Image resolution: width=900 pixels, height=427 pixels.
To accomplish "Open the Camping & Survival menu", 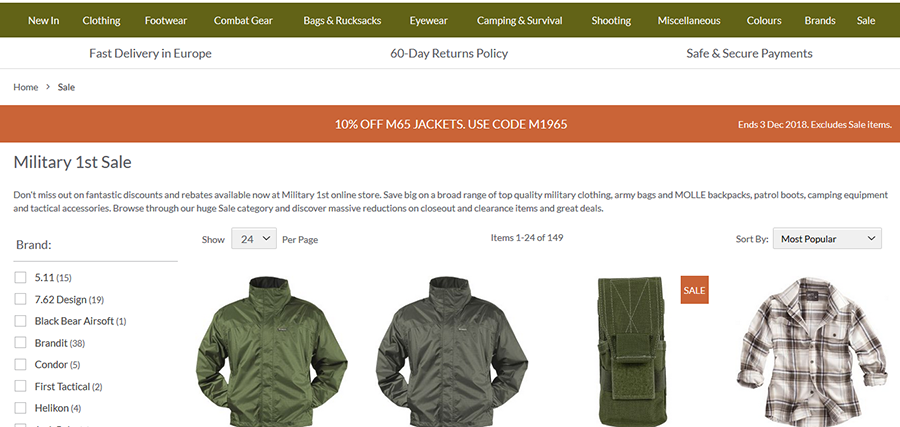I will (x=519, y=21).
